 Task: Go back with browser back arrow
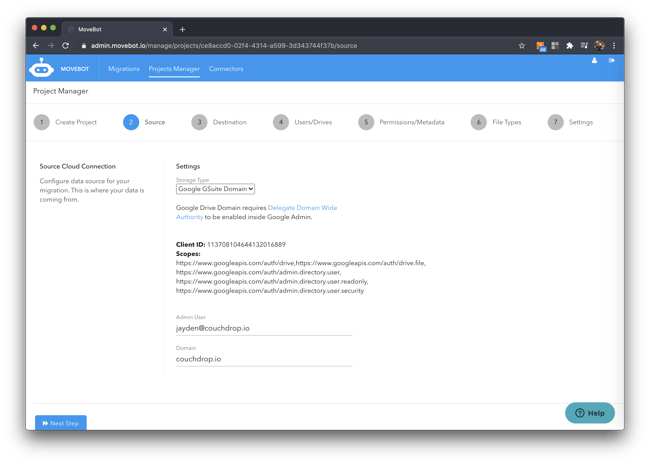point(36,45)
